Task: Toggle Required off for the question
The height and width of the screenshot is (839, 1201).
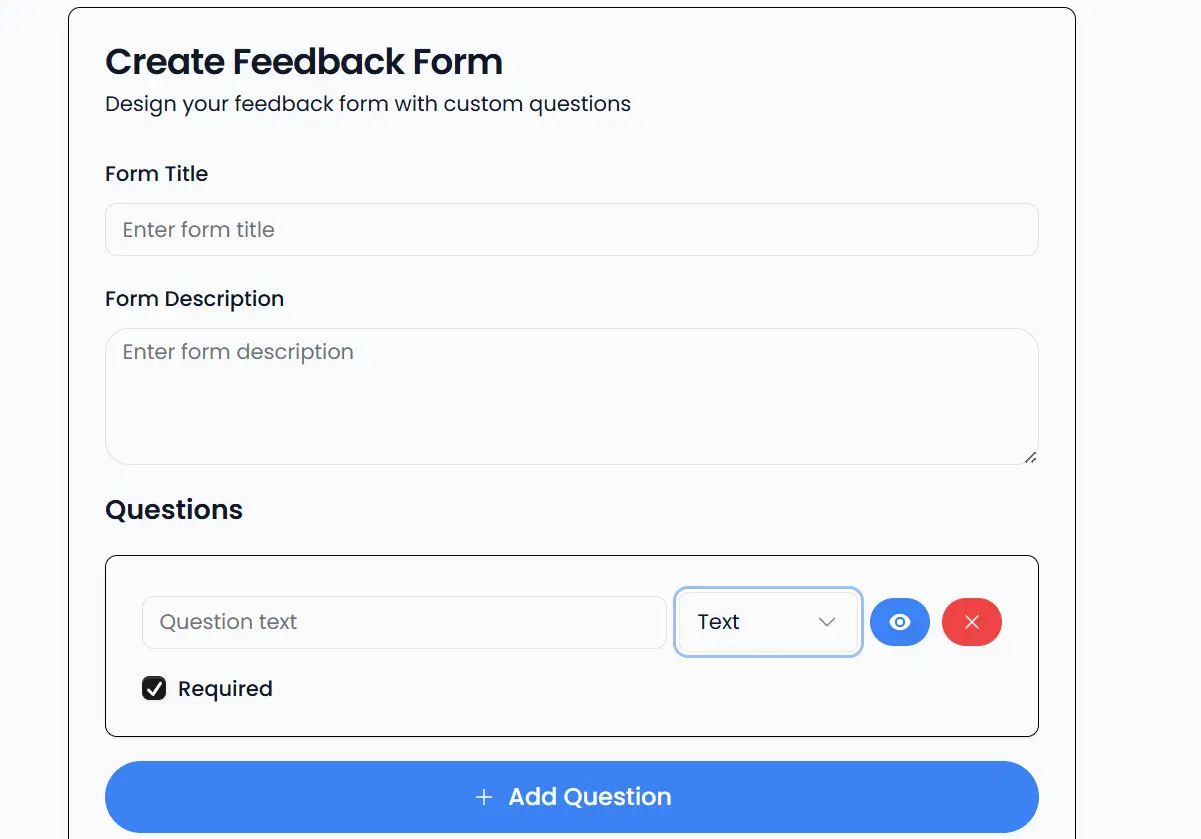Action: click(x=154, y=688)
